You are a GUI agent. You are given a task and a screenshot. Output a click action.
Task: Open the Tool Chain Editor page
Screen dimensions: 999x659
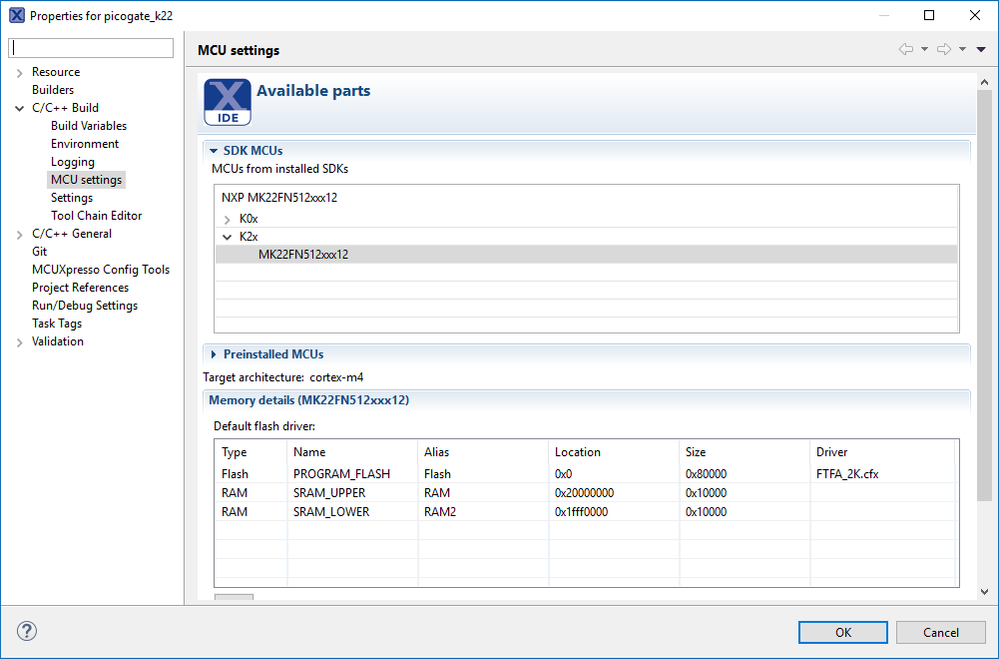(96, 215)
